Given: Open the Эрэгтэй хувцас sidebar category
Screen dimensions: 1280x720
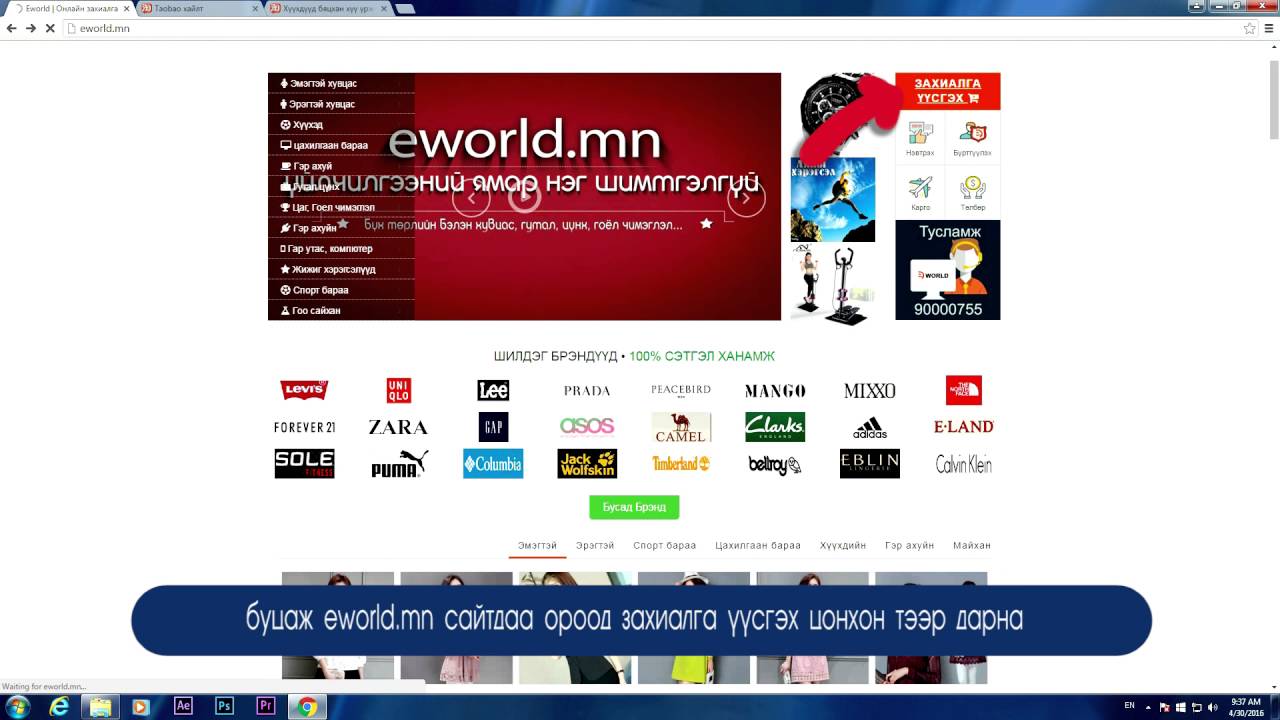Looking at the screenshot, I should (x=341, y=104).
